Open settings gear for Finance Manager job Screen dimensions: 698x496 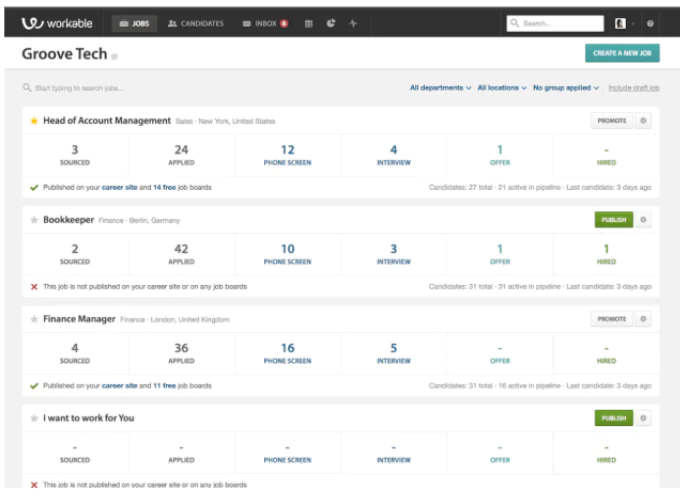pos(643,319)
